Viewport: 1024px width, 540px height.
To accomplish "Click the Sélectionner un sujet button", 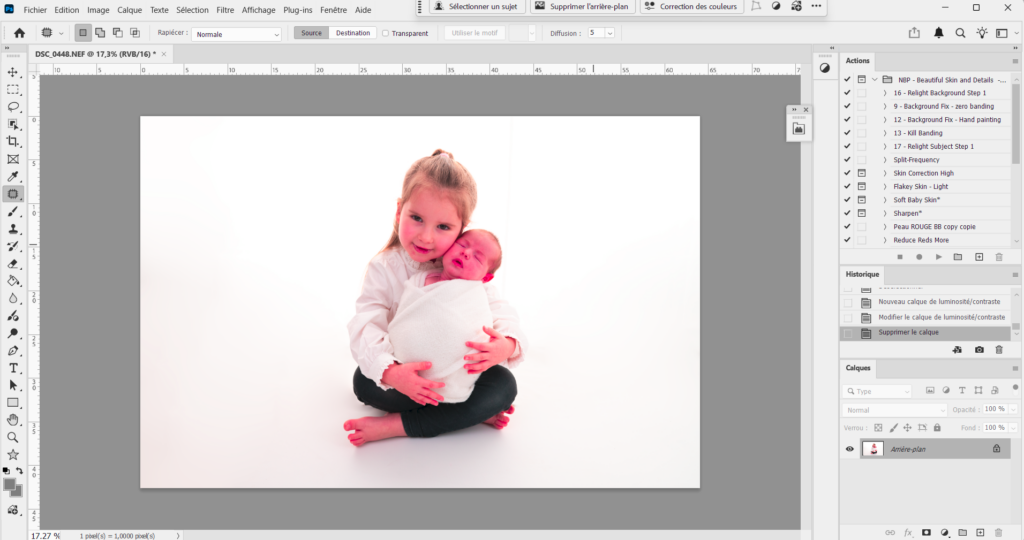I will pyautogui.click(x=475, y=7).
